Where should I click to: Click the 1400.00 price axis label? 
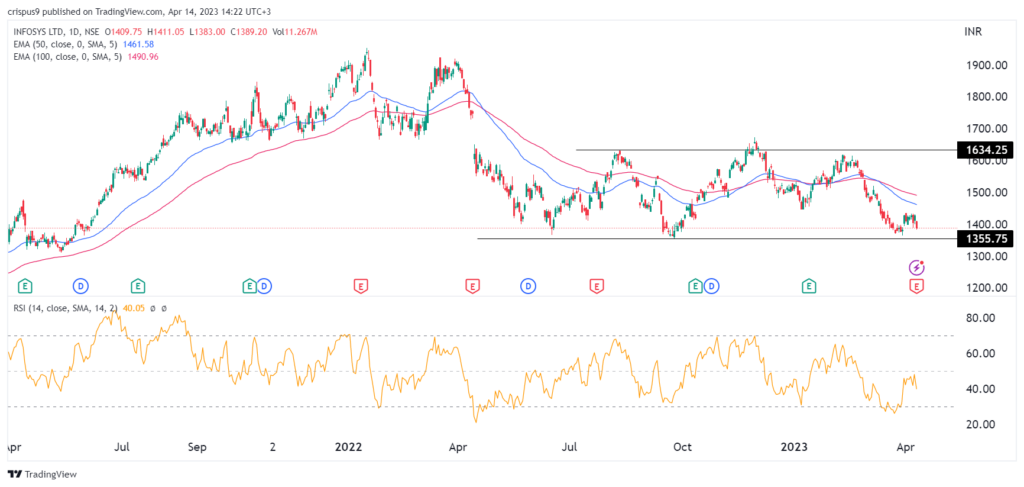click(985, 225)
